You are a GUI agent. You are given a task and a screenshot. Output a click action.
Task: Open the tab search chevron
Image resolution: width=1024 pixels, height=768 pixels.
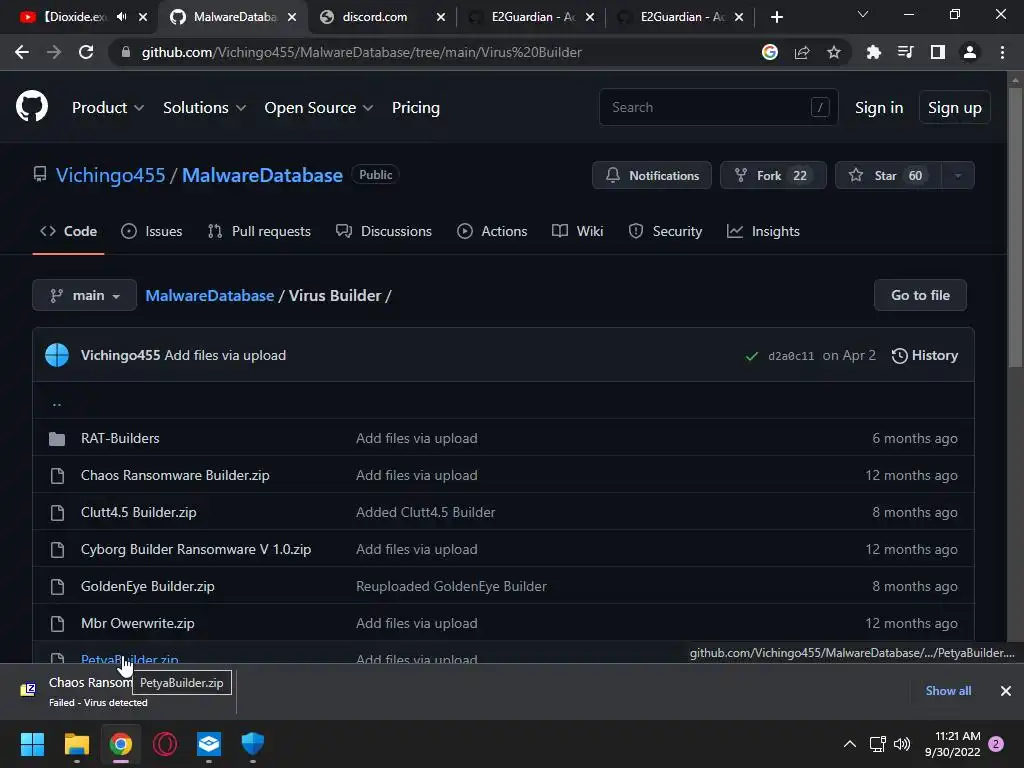pos(863,14)
